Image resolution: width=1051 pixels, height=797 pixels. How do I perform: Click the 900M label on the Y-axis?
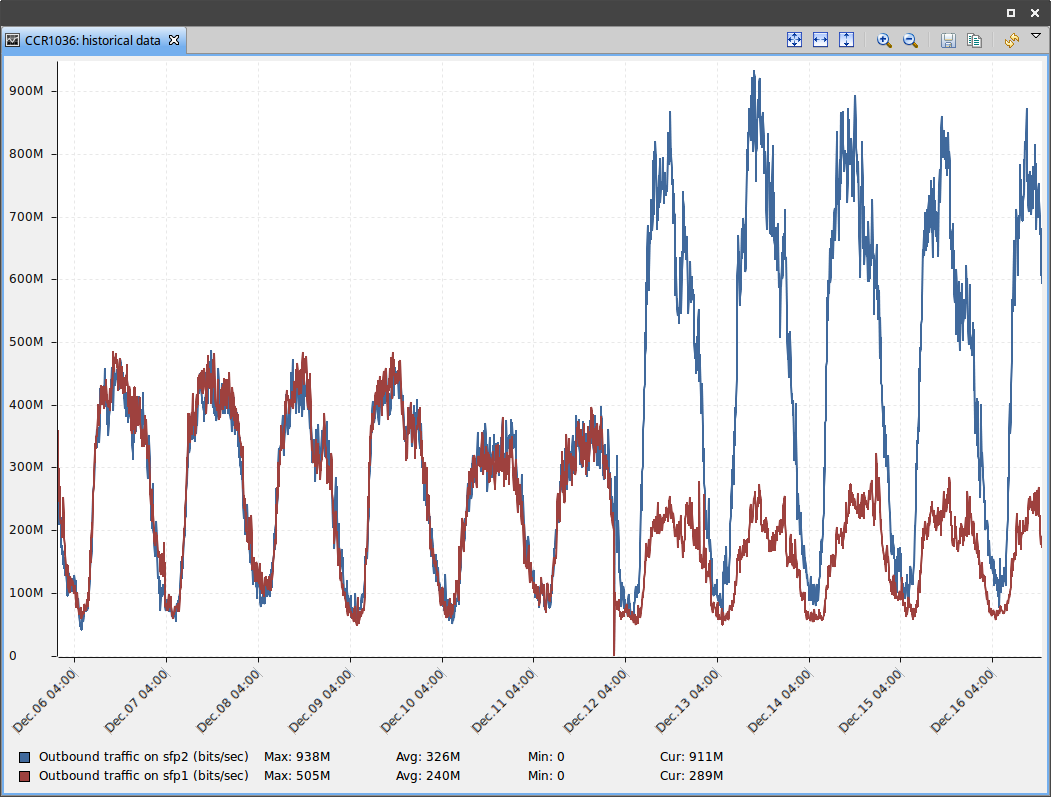coord(26,91)
